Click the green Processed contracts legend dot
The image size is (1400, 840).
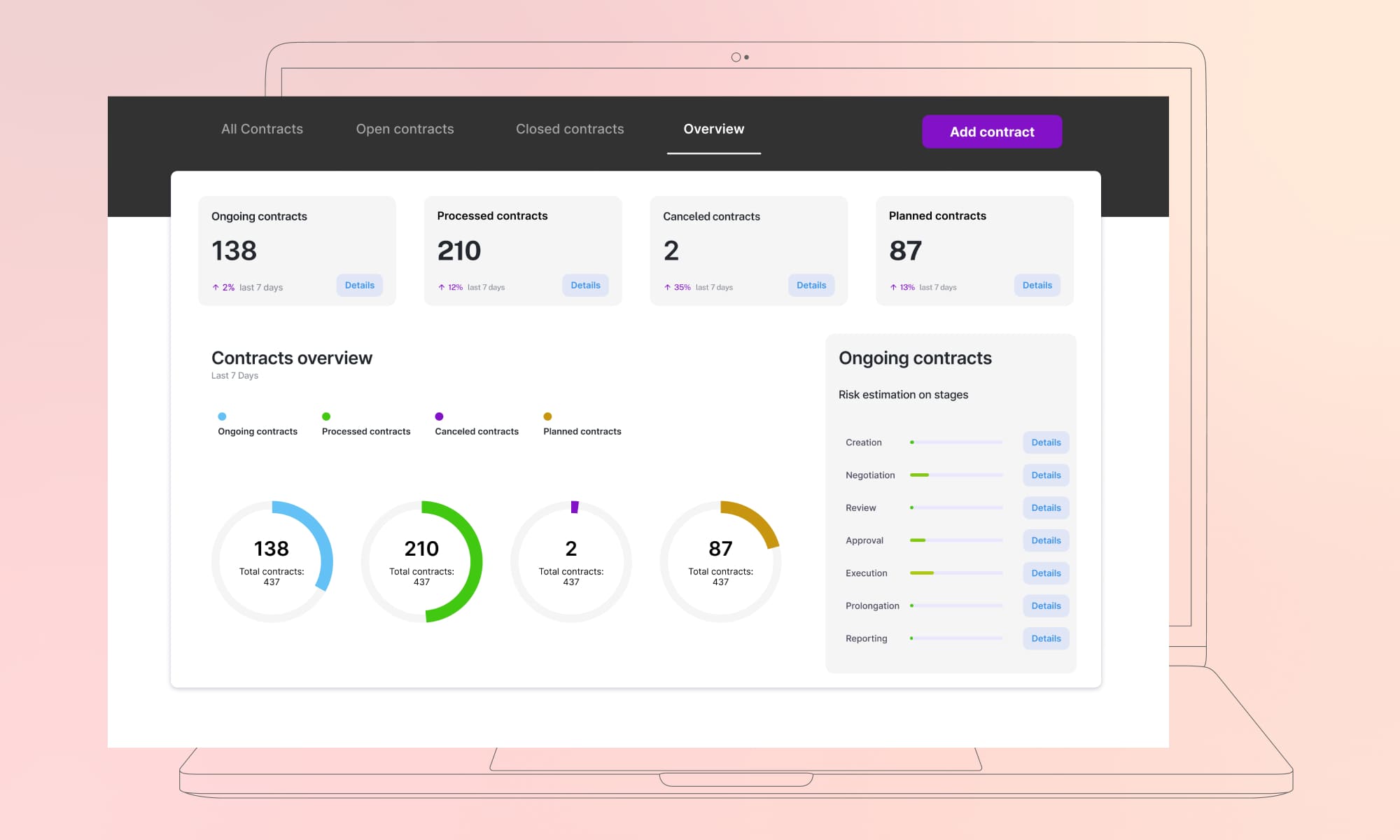click(x=326, y=416)
